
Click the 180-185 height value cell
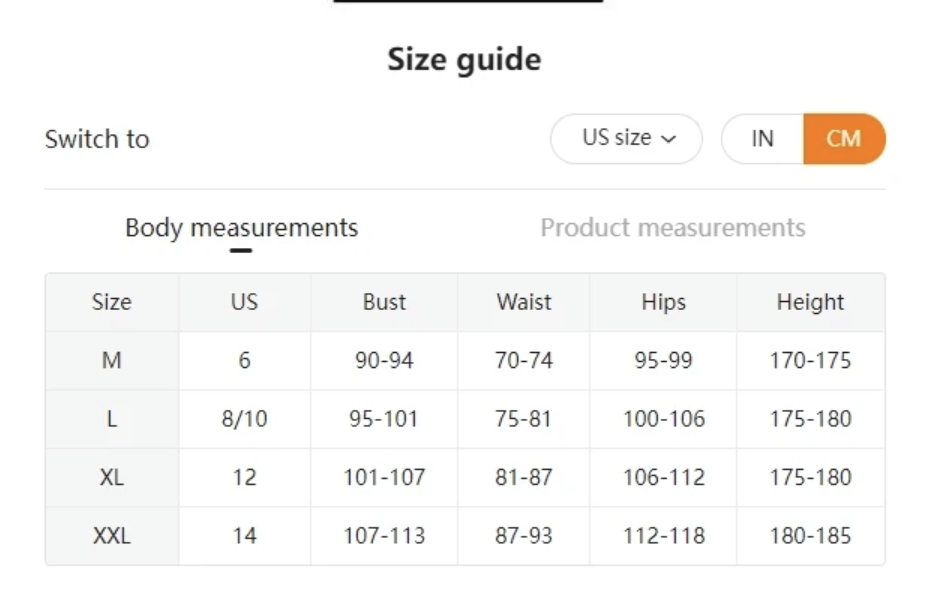[x=811, y=536]
